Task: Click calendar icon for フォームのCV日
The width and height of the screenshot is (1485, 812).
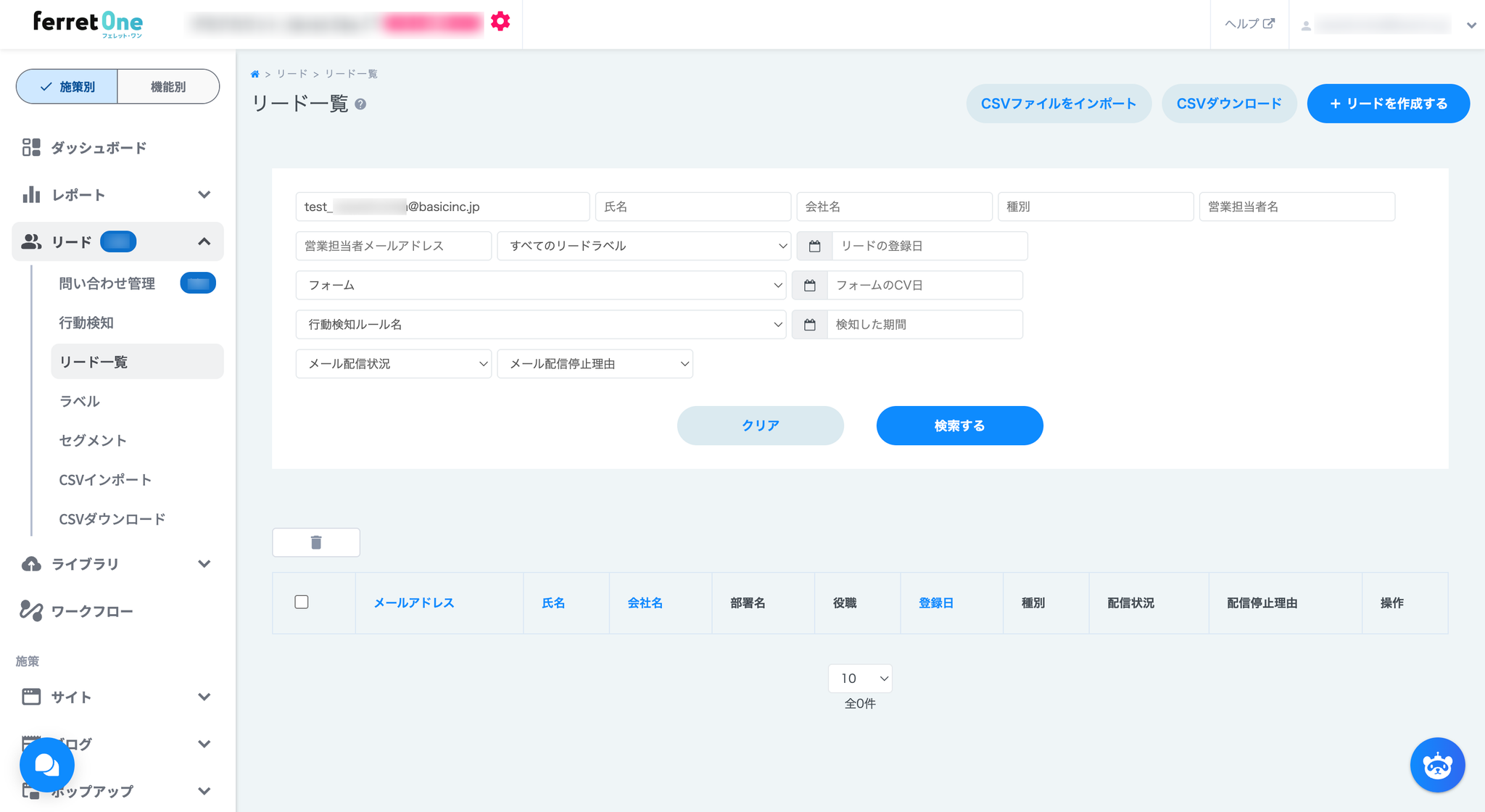Action: 810,286
